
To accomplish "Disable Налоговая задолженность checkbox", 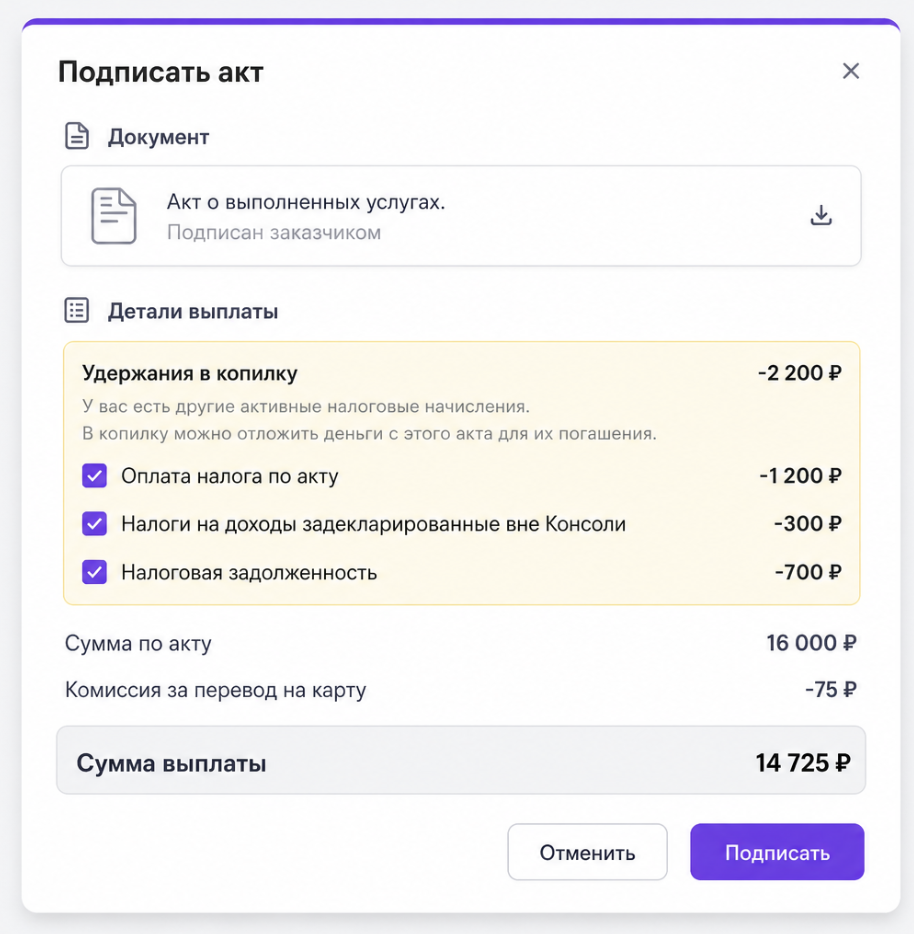I will [x=95, y=572].
